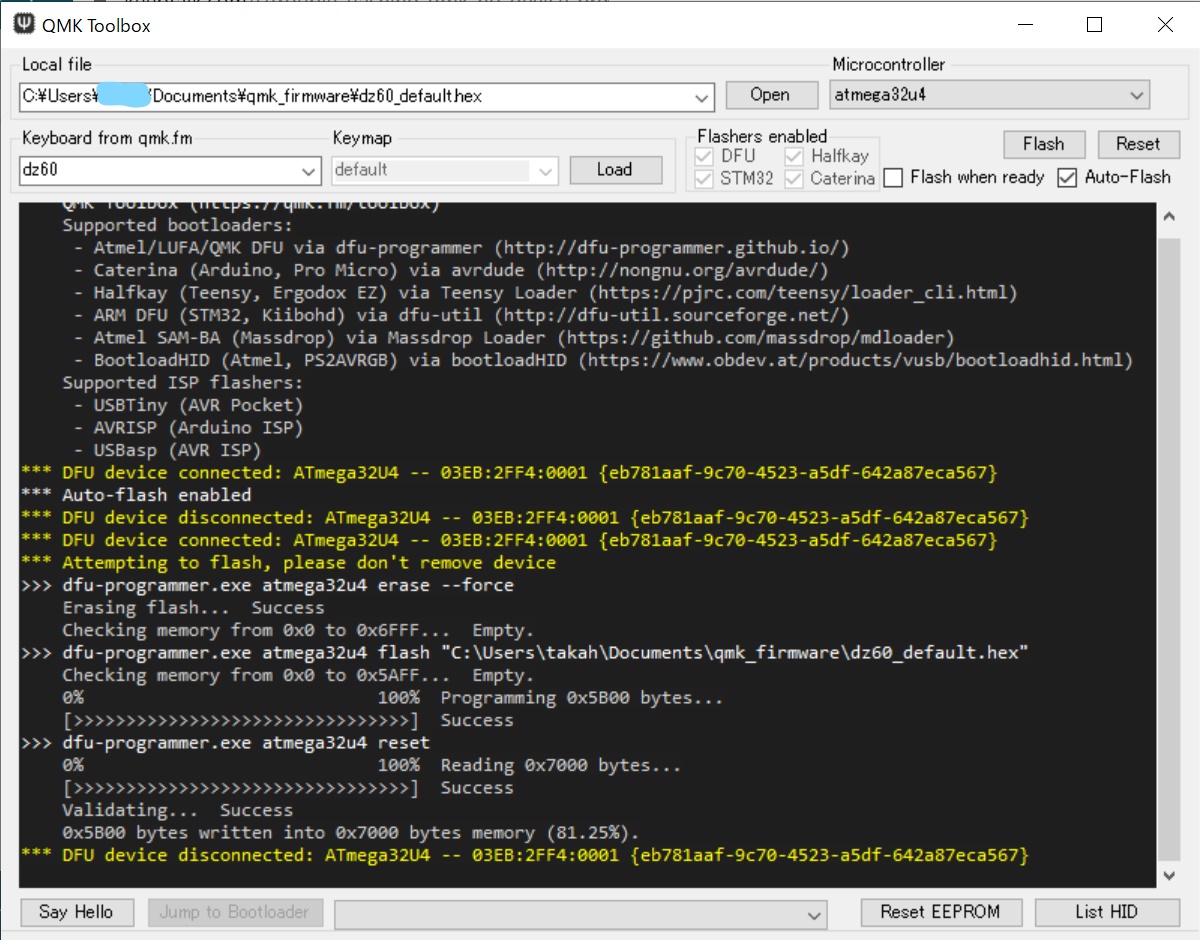Load the selected keymap from qmk.fm
Image resolution: width=1200 pixels, height=940 pixels.
pos(615,170)
